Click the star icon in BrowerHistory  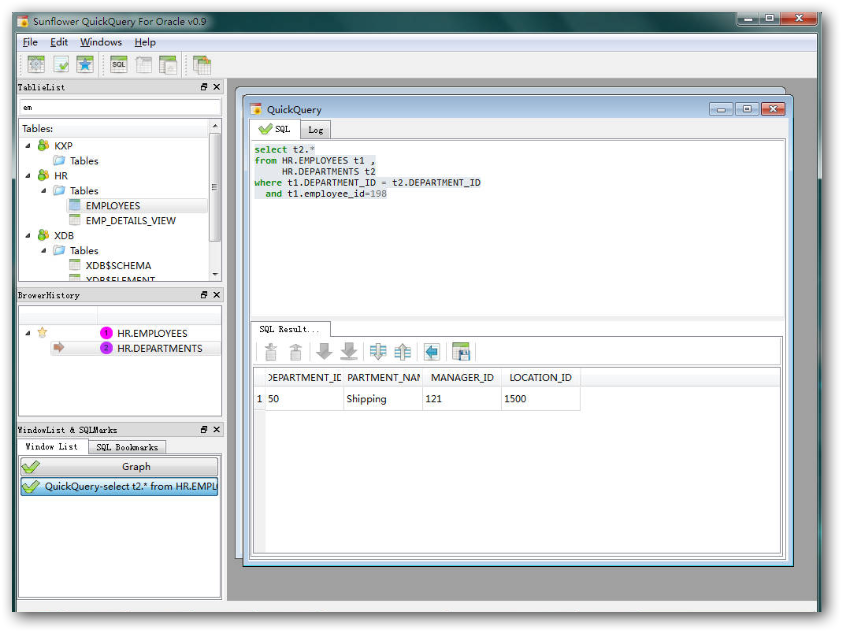pyautogui.click(x=42, y=332)
